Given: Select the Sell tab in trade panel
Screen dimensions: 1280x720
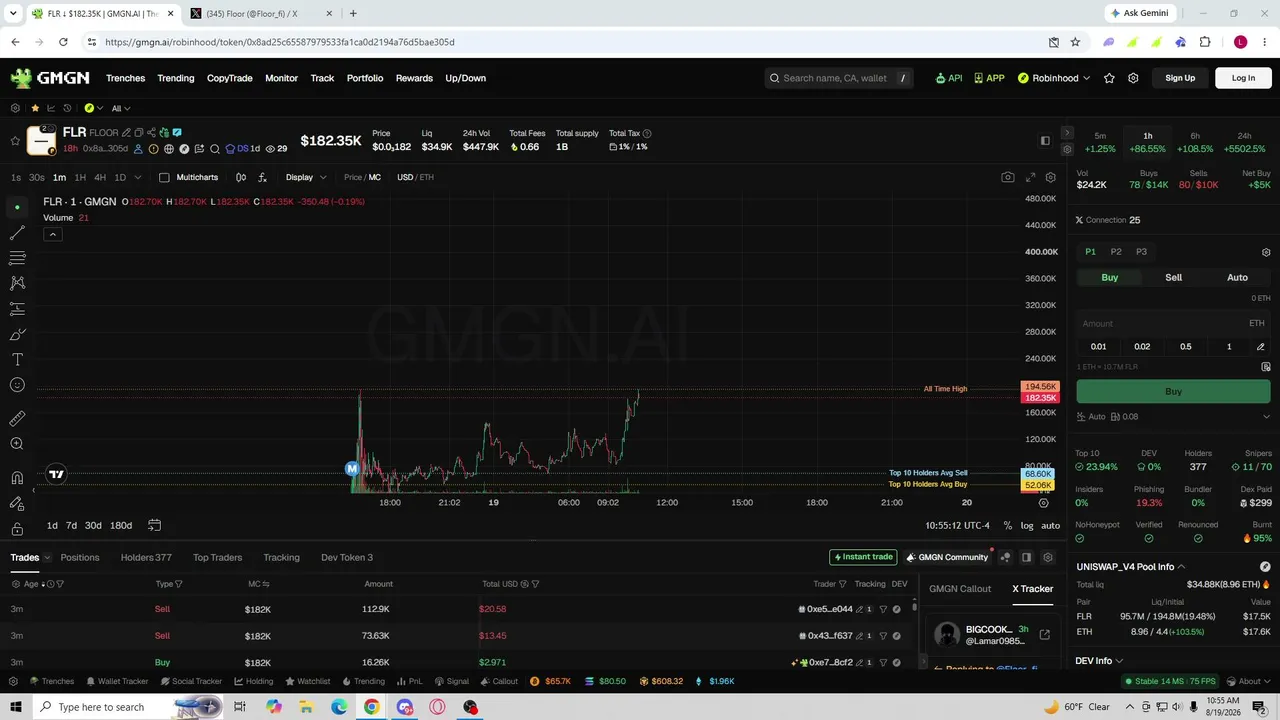Looking at the screenshot, I should [x=1173, y=277].
